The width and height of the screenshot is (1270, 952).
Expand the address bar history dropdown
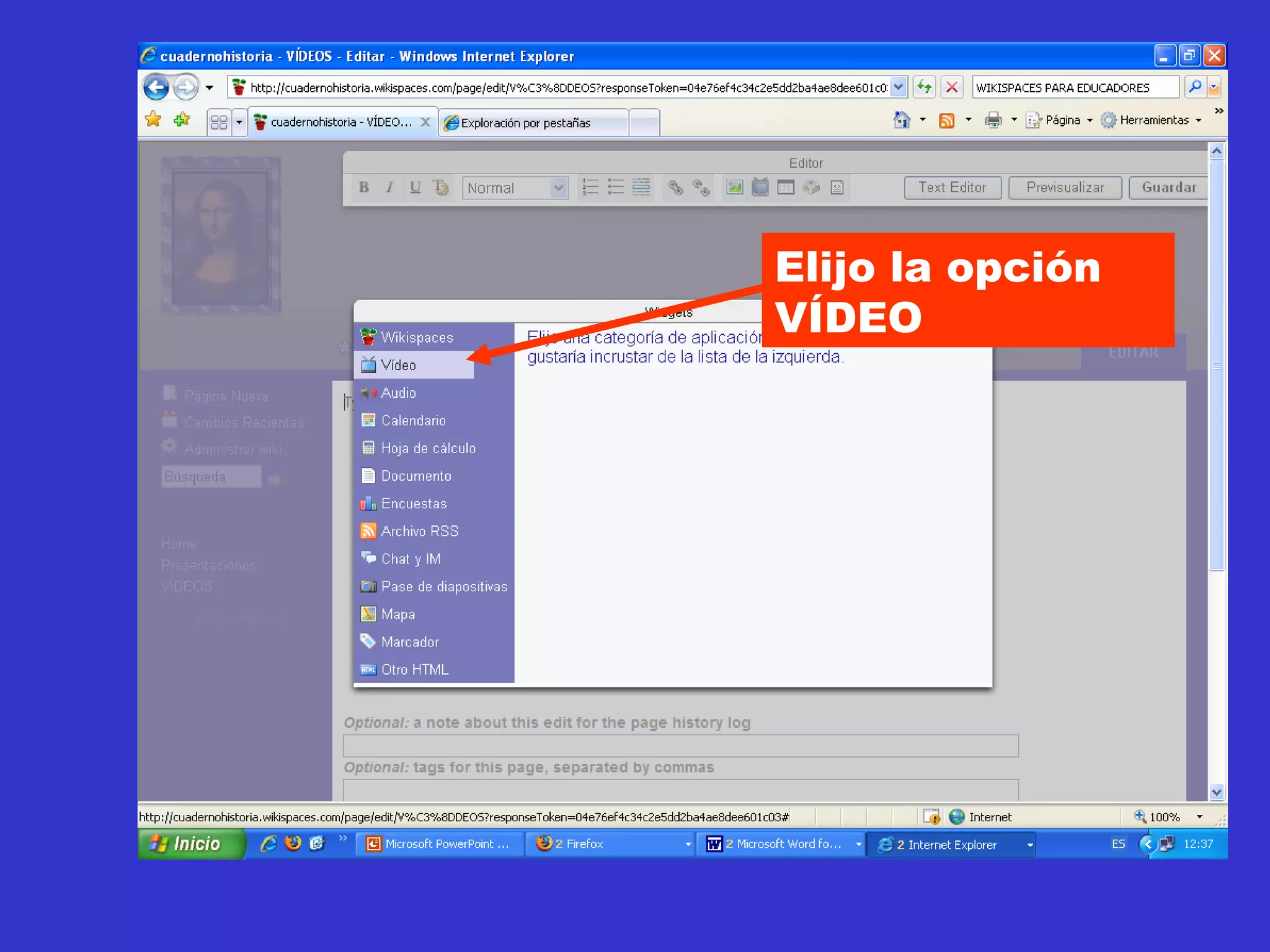(x=898, y=87)
